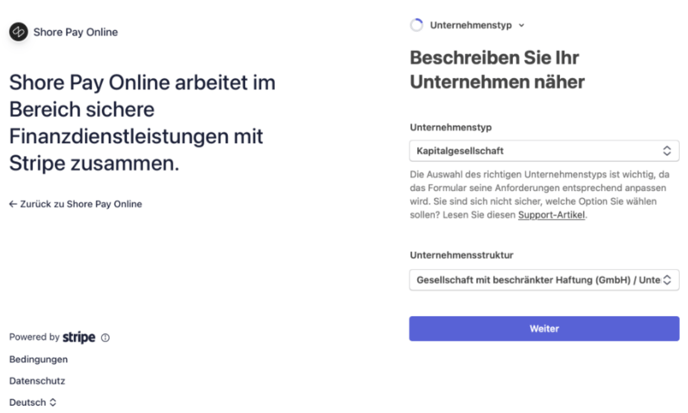Click the chevron icon next to Deutsch
688x413 pixels.
53,403
